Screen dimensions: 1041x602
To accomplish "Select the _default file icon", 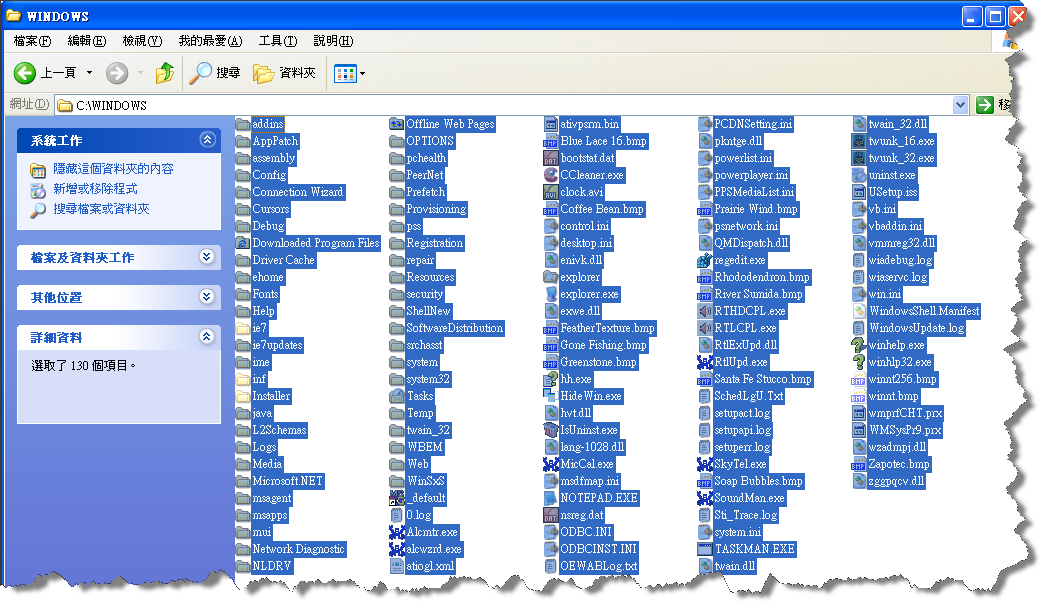I will click(x=397, y=498).
